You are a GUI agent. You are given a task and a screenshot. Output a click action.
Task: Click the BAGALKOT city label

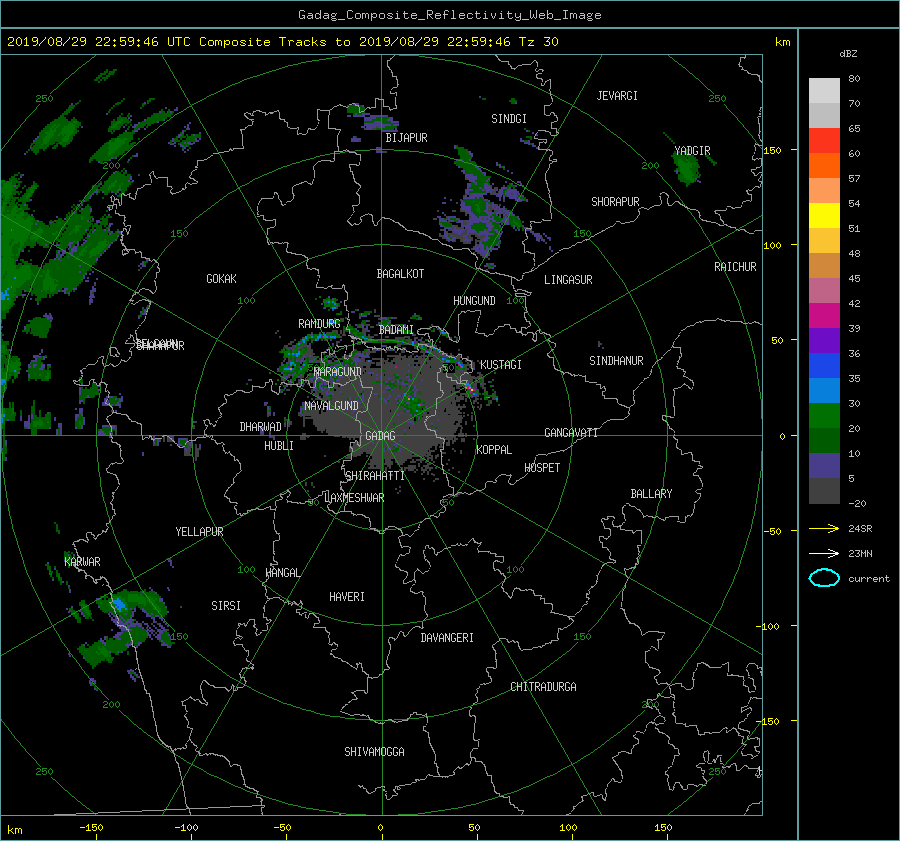coord(400,274)
